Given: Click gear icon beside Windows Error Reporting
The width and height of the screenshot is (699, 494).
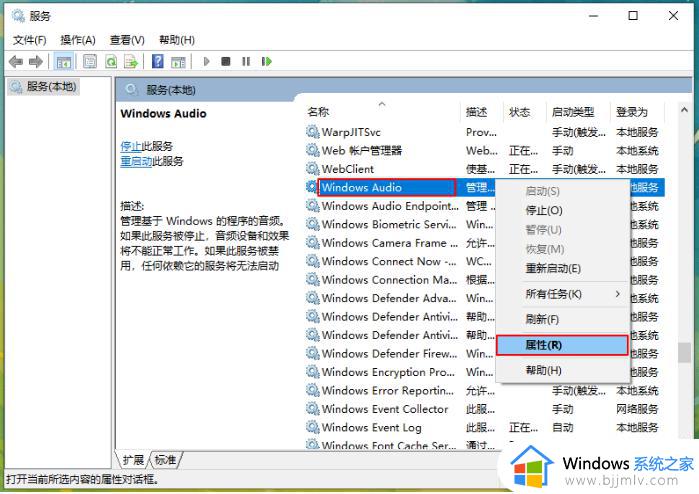Looking at the screenshot, I should (312, 391).
